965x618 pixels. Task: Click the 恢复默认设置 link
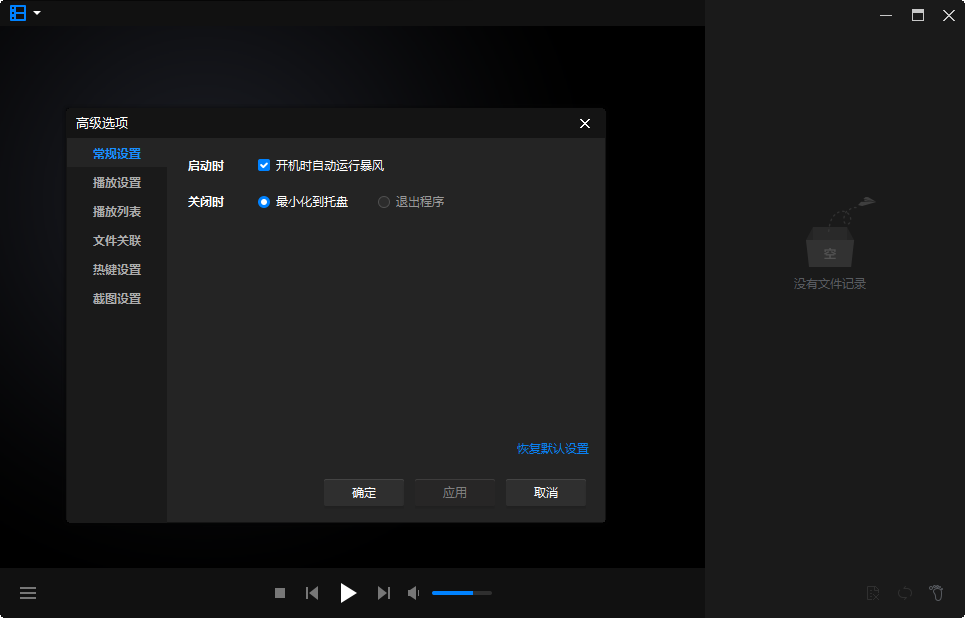click(552, 449)
